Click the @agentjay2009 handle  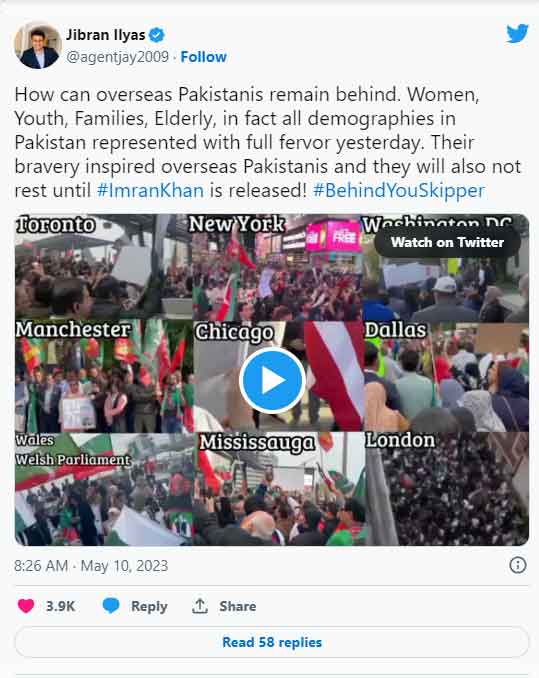[117, 57]
